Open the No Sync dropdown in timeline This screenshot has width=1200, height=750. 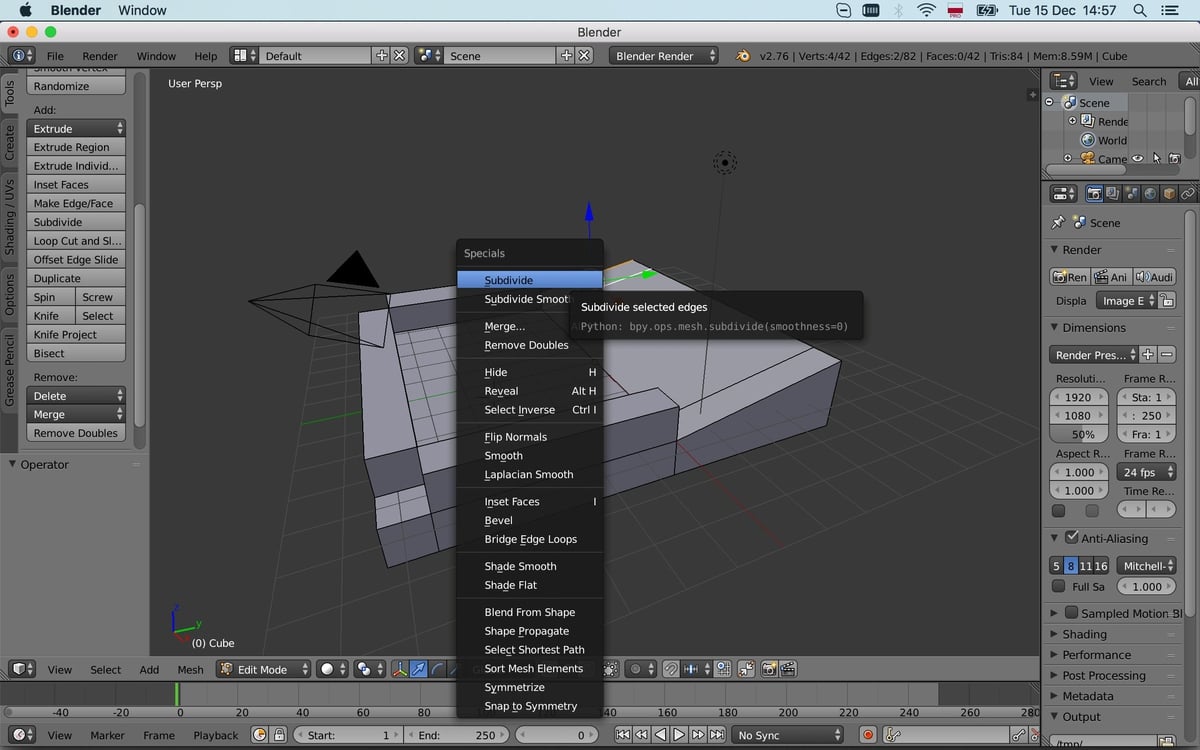point(788,735)
